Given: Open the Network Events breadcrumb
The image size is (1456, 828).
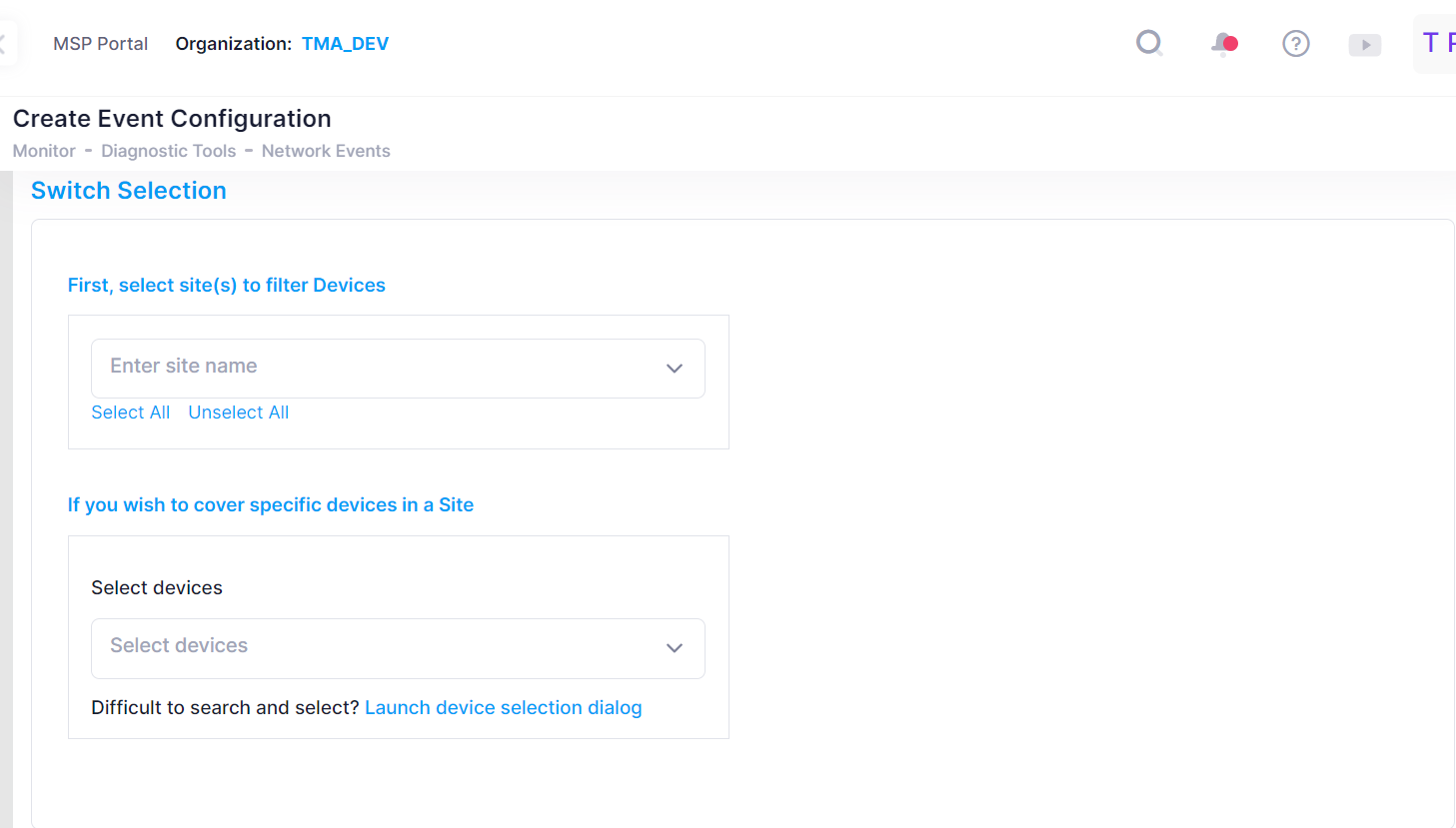Looking at the screenshot, I should point(326,151).
